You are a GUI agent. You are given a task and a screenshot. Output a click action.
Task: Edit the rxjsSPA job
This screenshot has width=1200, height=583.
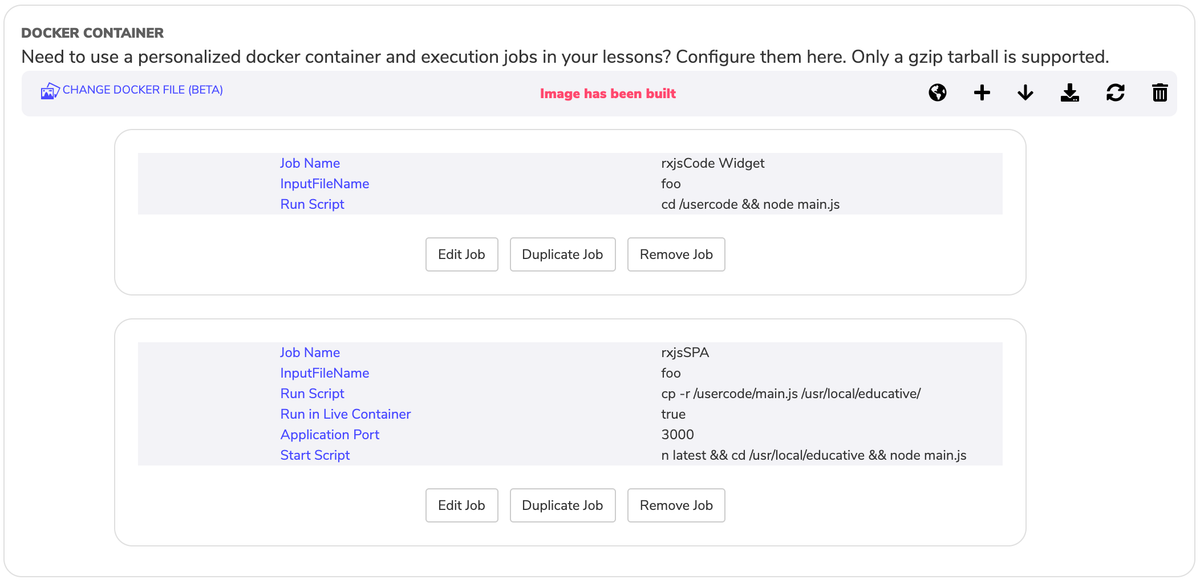(x=462, y=505)
